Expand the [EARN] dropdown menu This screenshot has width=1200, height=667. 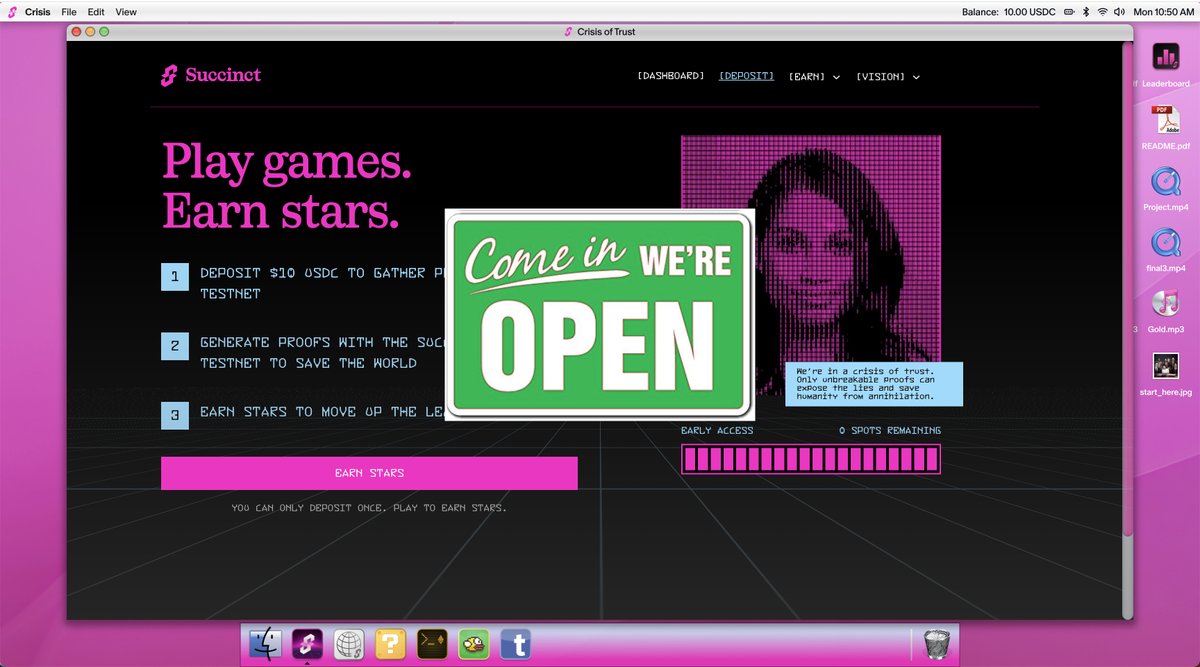(x=814, y=77)
